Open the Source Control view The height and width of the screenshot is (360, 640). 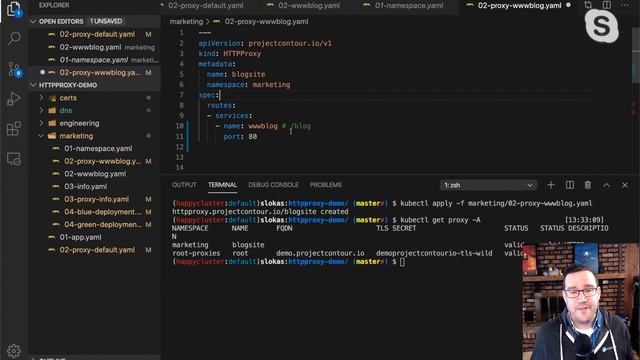click(14, 69)
